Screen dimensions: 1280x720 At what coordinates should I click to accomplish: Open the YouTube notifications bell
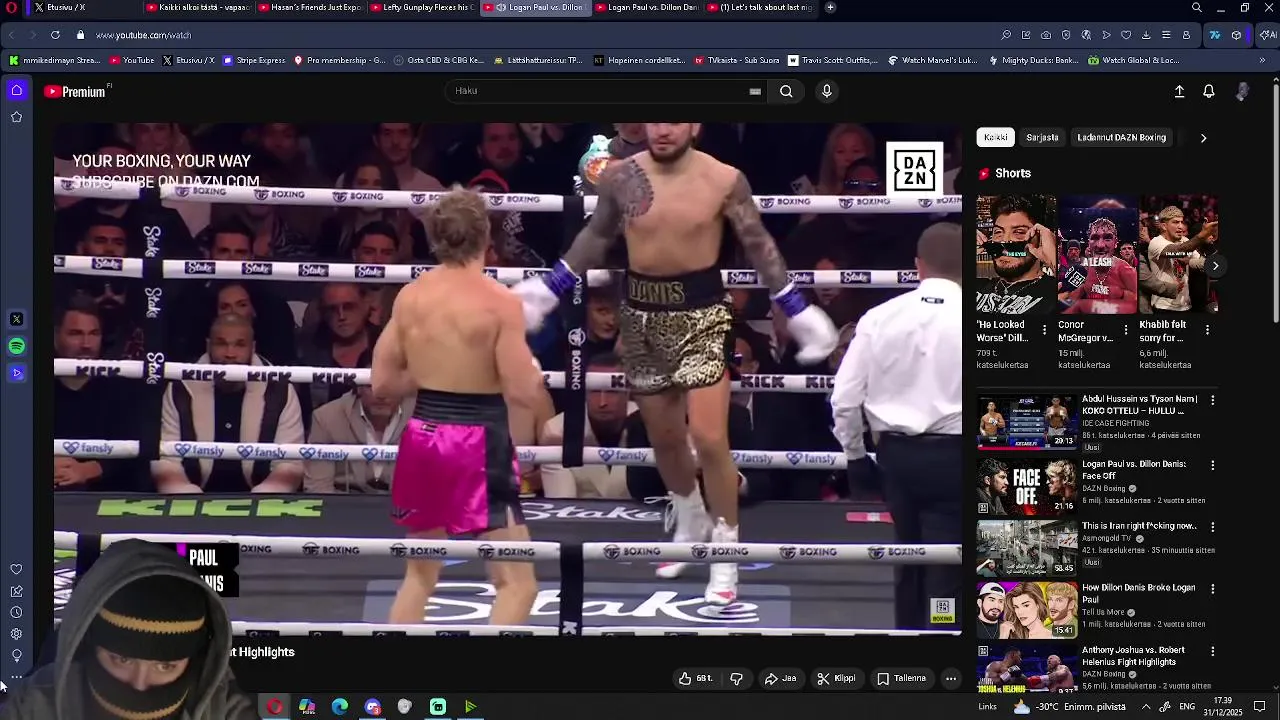pos(1208,91)
